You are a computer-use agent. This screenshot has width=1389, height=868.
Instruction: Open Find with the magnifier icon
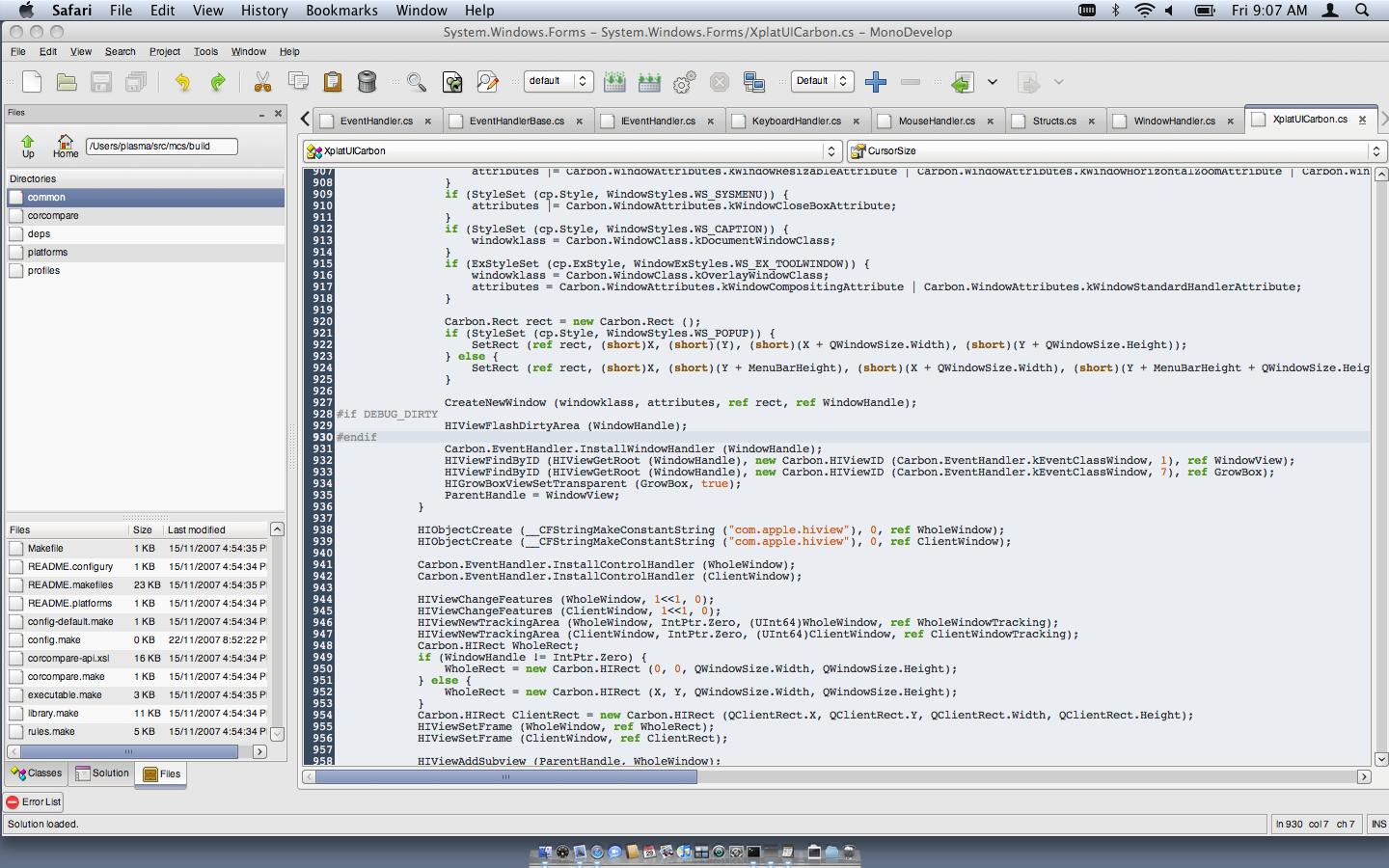point(417,82)
